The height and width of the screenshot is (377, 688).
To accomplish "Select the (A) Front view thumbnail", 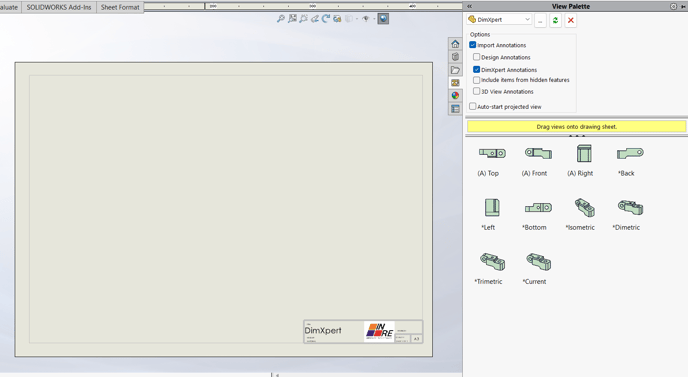I will [538, 153].
